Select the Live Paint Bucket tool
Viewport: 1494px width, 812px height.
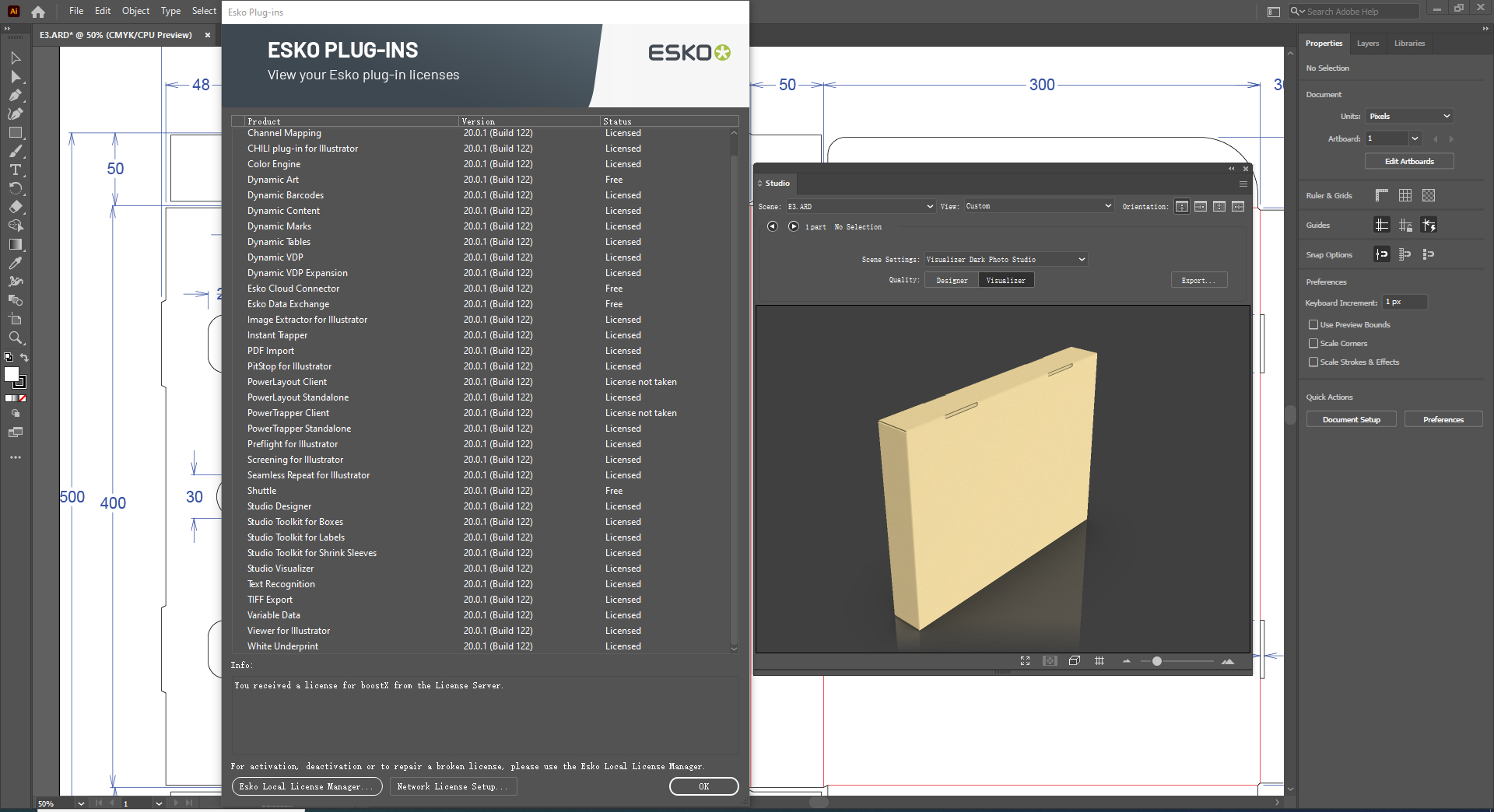pyautogui.click(x=16, y=301)
